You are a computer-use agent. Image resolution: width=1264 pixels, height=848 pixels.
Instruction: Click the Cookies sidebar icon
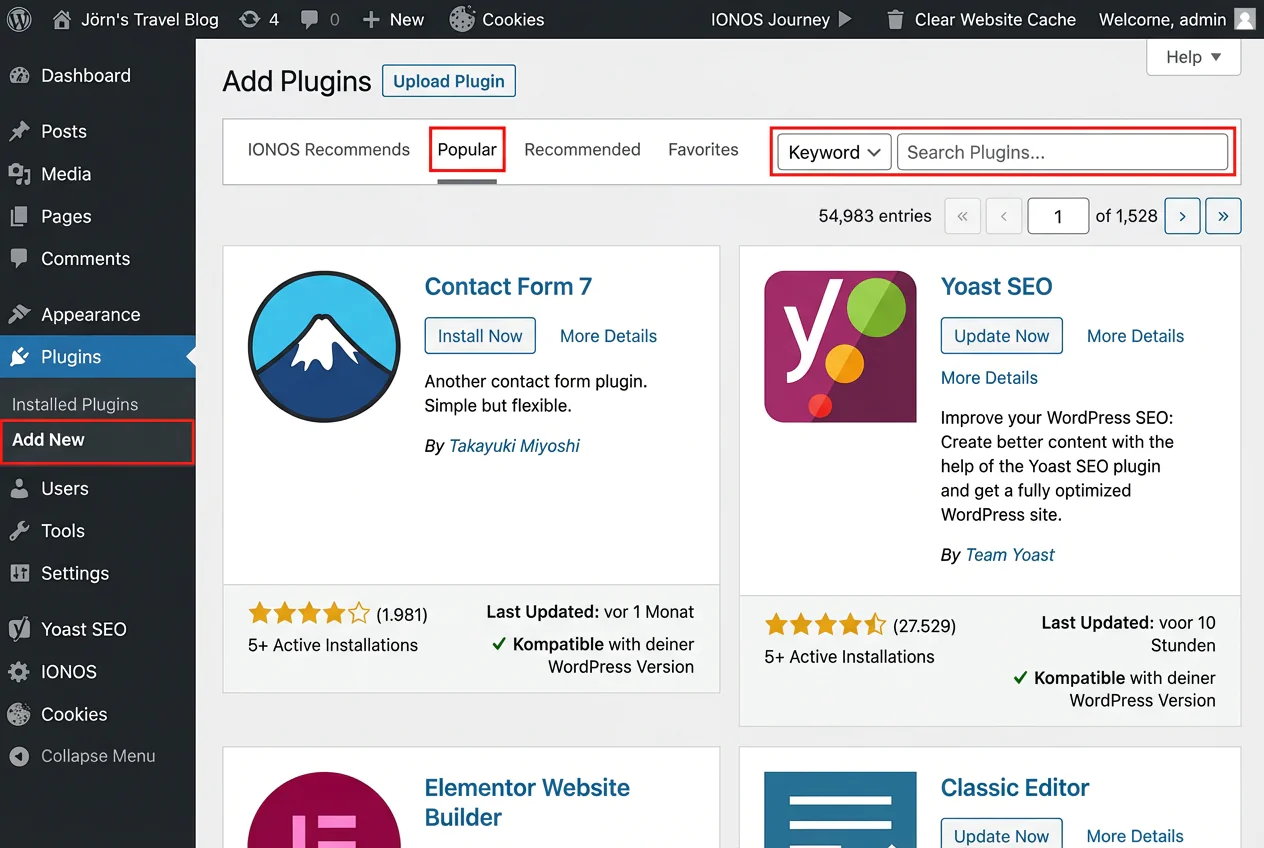pyautogui.click(x=19, y=714)
